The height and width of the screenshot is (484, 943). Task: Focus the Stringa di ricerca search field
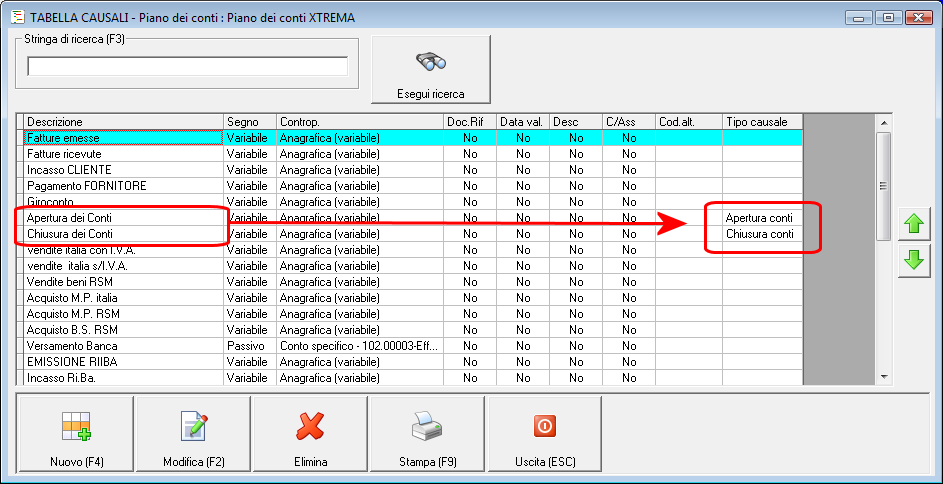click(188, 66)
